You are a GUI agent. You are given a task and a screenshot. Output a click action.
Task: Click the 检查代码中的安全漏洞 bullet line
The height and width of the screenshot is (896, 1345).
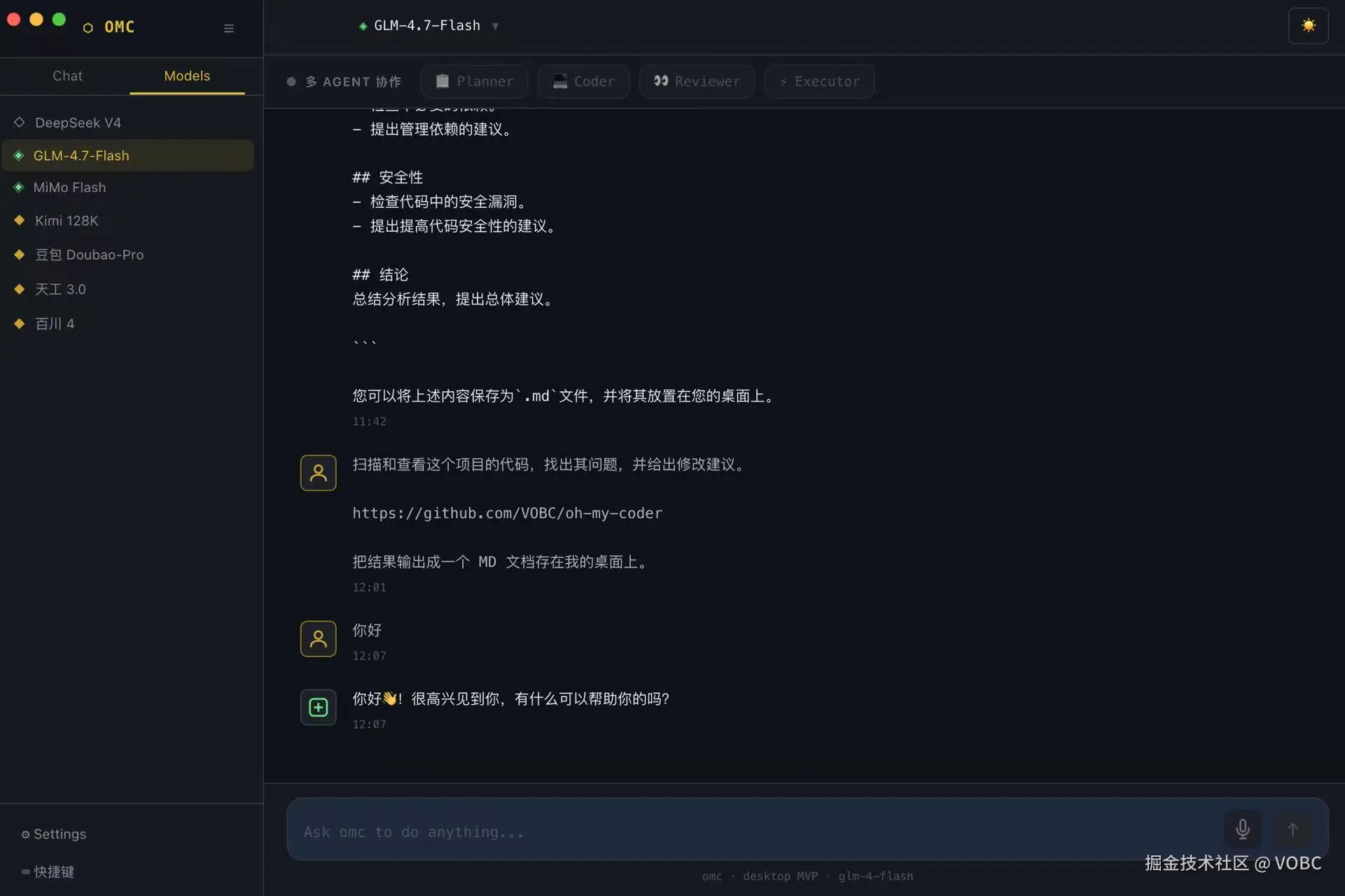pos(440,202)
